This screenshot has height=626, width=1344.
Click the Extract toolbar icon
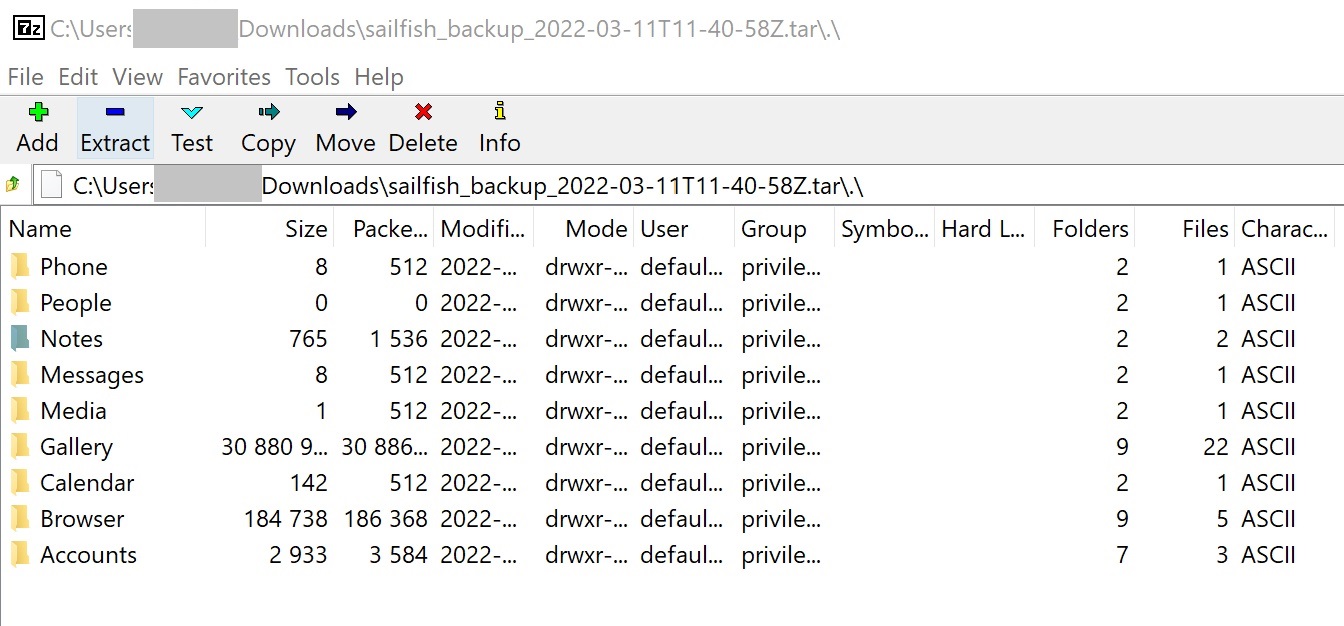pyautogui.click(x=115, y=113)
